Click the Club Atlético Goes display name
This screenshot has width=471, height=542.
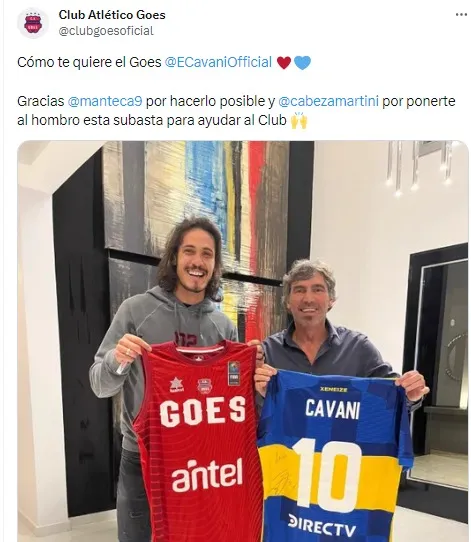[x=112, y=15]
